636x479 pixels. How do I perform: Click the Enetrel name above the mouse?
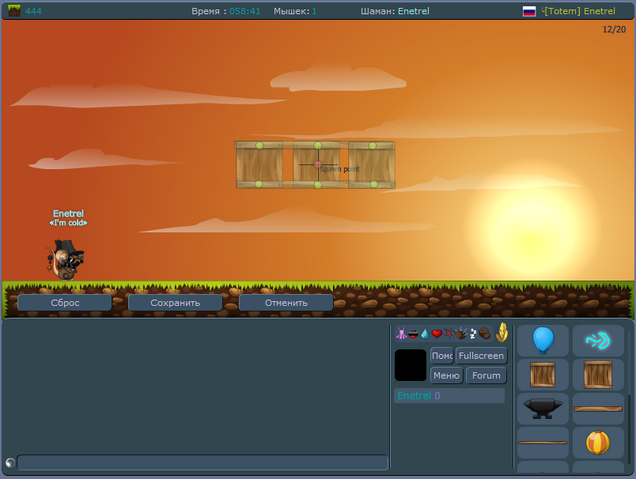[68, 213]
